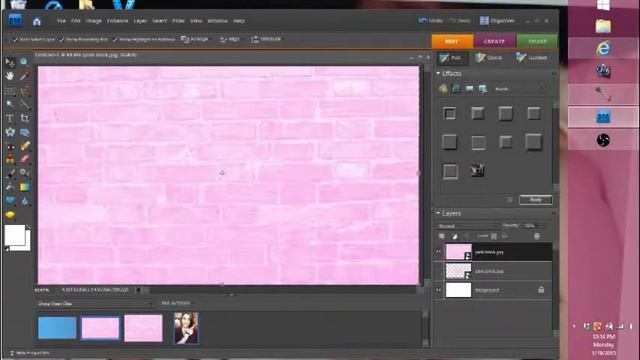
Task: Select the Hand tool
Action: coord(10,76)
